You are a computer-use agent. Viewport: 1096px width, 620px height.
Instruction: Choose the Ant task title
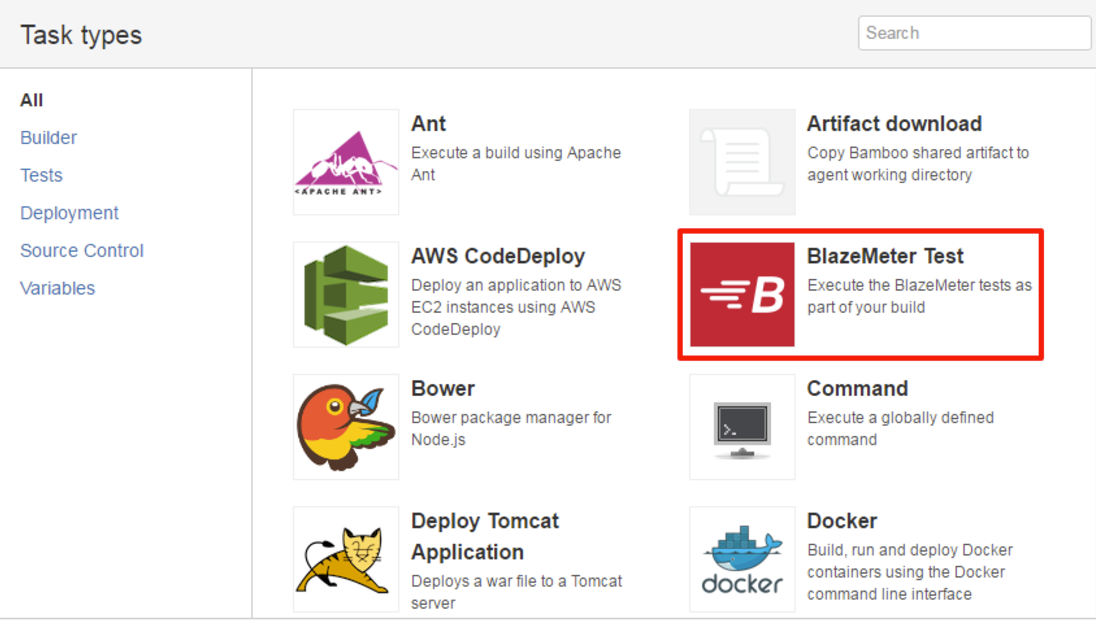(x=428, y=124)
